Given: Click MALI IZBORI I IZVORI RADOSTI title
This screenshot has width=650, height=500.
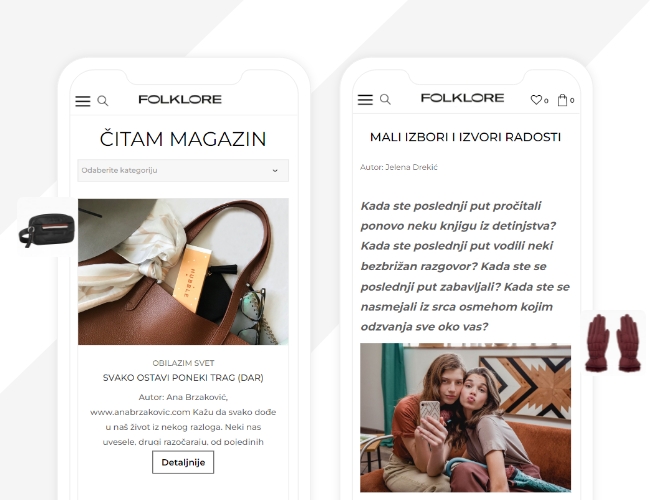Looking at the screenshot, I should point(465,137).
